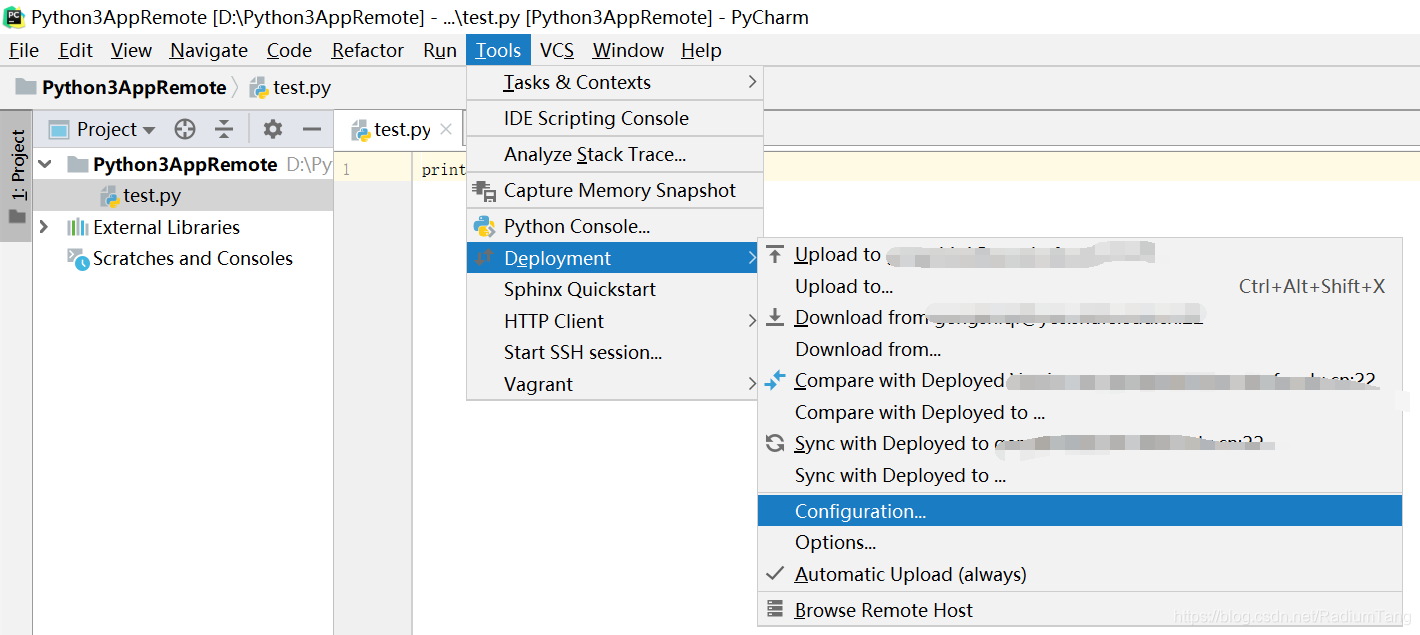
Task: Click the locate/scroll-from-source target icon
Action: click(185, 129)
